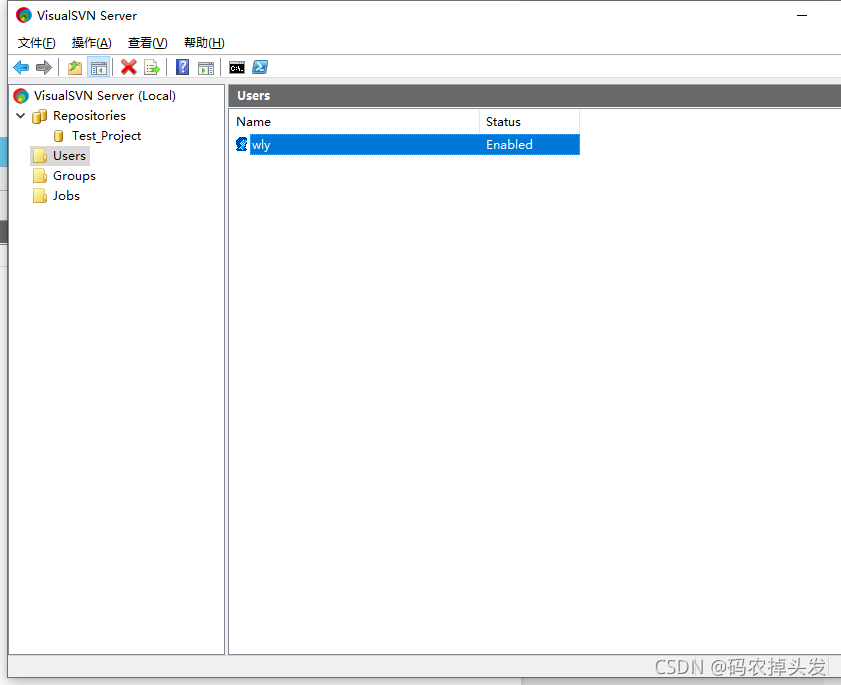Minimize the VisualSVN Server window
Viewport: 841px width, 685px height.
click(802, 16)
